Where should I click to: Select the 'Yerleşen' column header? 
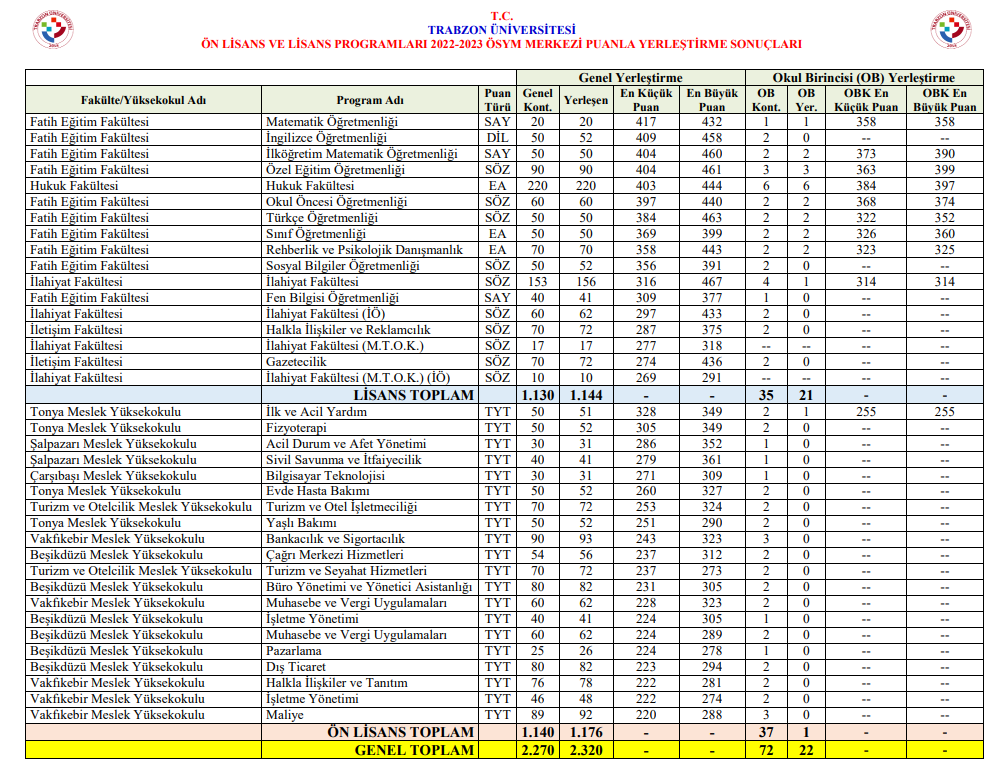point(586,100)
